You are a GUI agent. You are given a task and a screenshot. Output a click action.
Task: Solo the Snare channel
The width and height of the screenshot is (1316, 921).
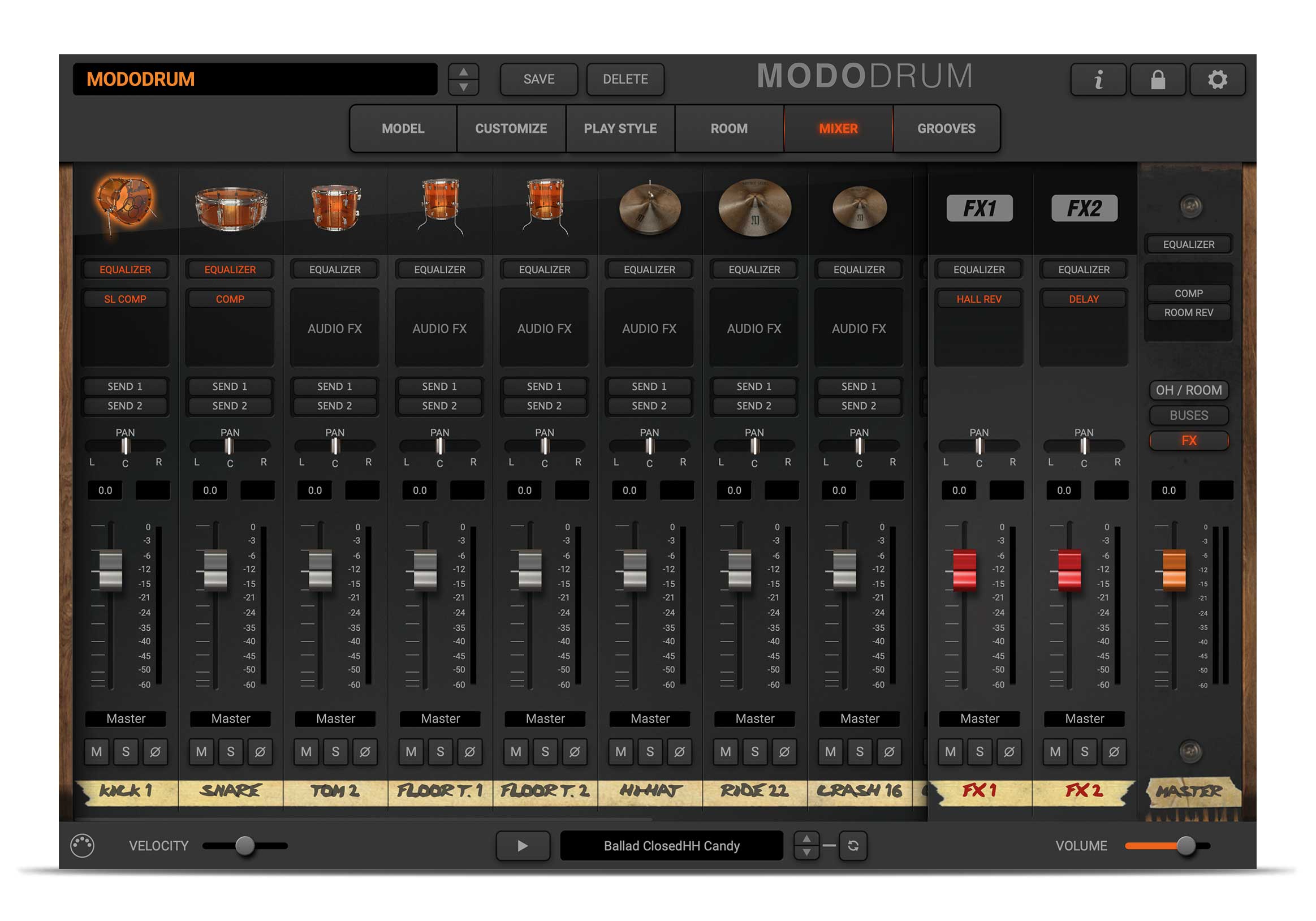231,752
